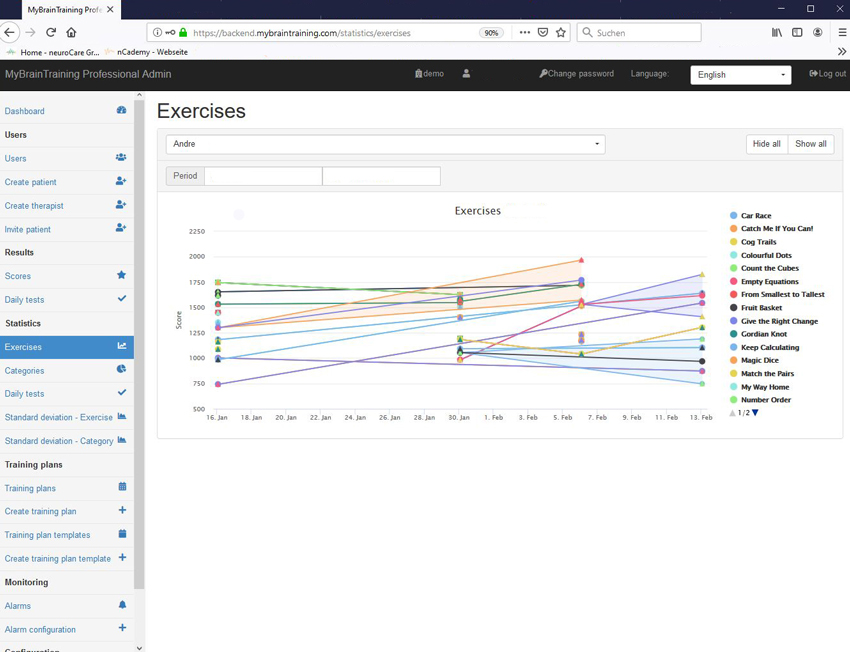Screen dimensions: 850x652
Task: Click the first Period date field
Action: 263,176
